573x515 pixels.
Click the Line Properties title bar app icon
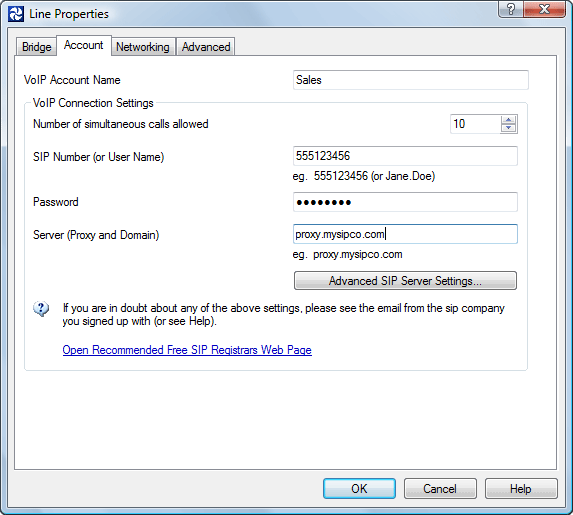16,14
